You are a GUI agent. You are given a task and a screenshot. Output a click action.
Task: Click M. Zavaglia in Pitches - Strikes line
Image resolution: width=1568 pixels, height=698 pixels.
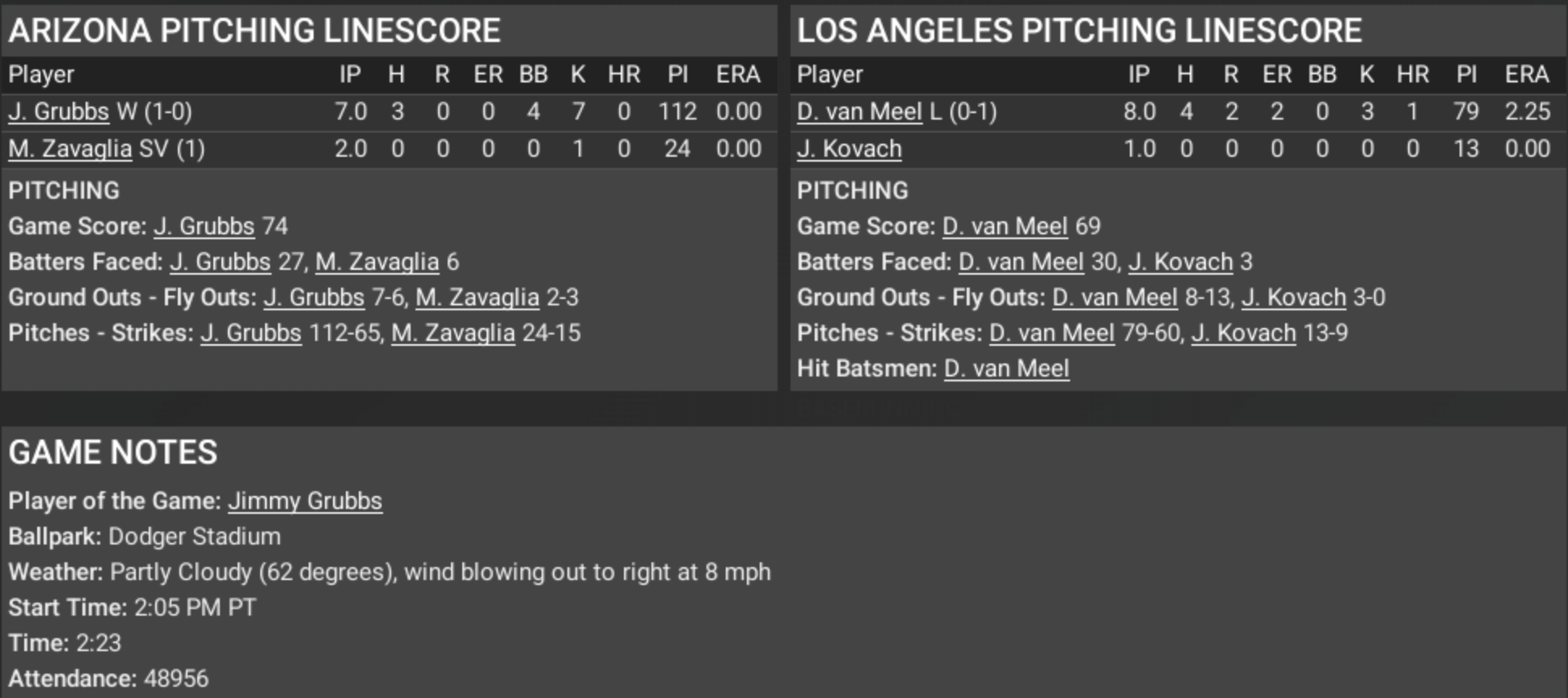pos(453,333)
